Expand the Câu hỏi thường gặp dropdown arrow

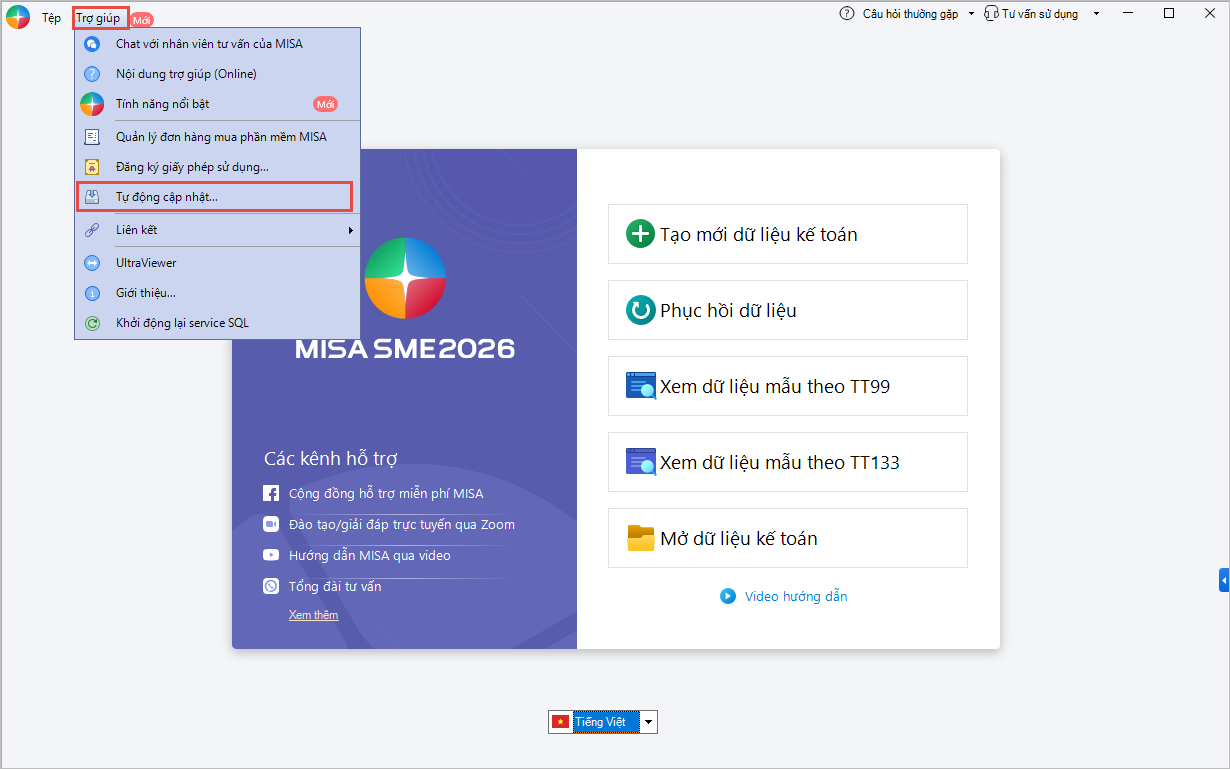point(970,14)
